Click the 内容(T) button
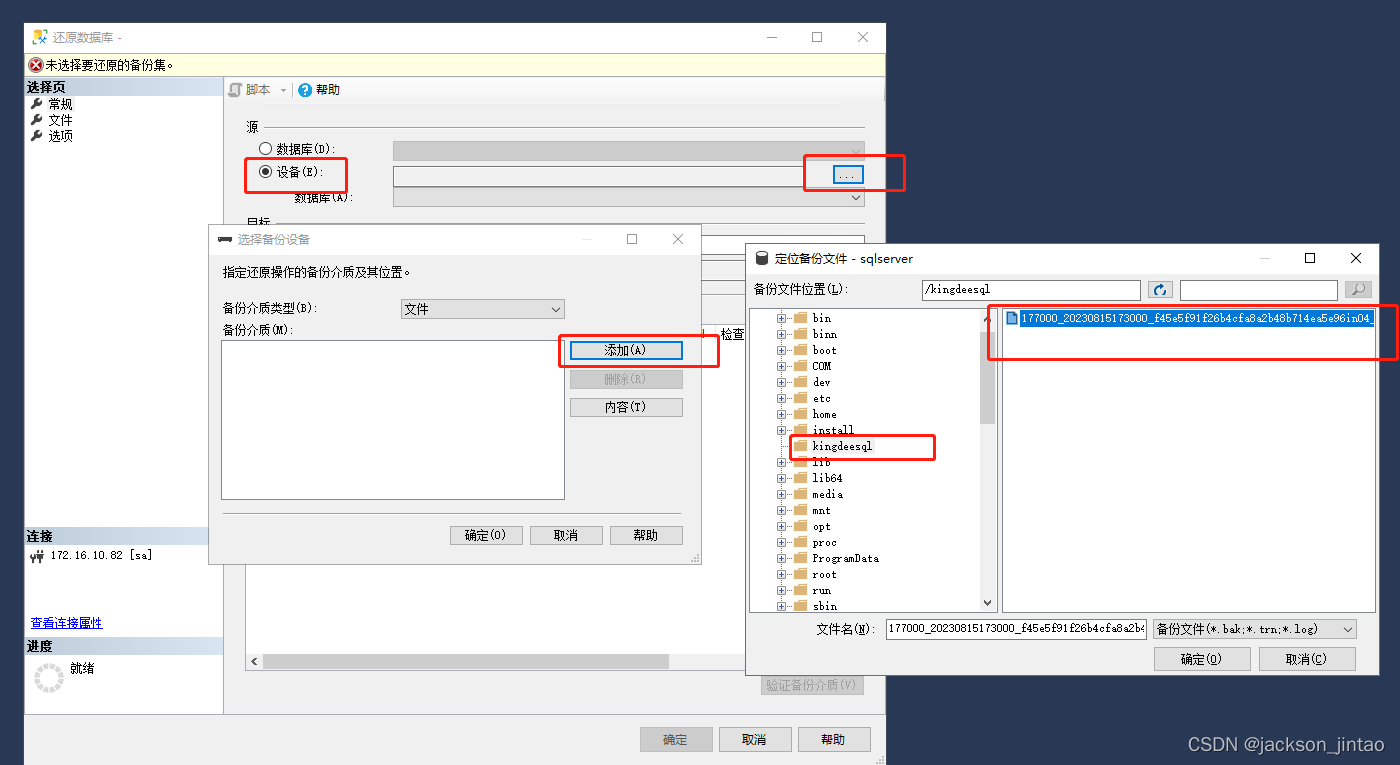This screenshot has width=1400, height=765. click(626, 407)
